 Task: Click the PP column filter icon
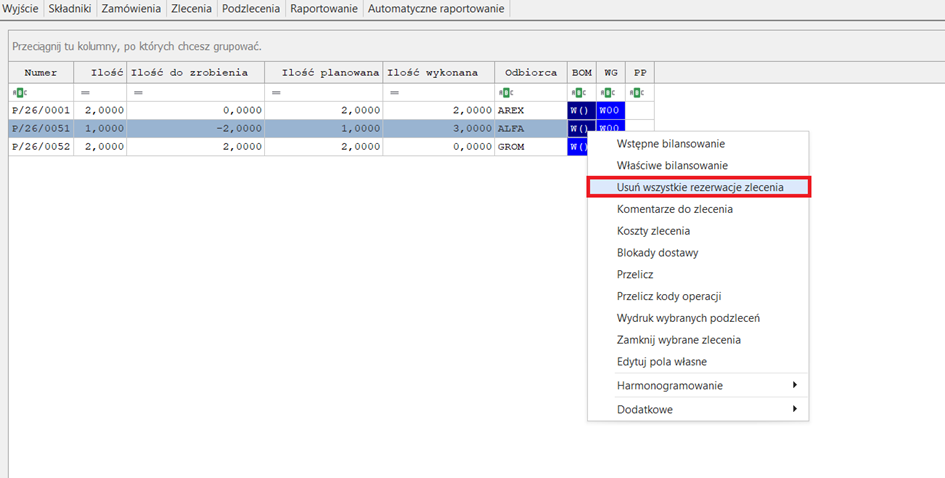coord(636,92)
